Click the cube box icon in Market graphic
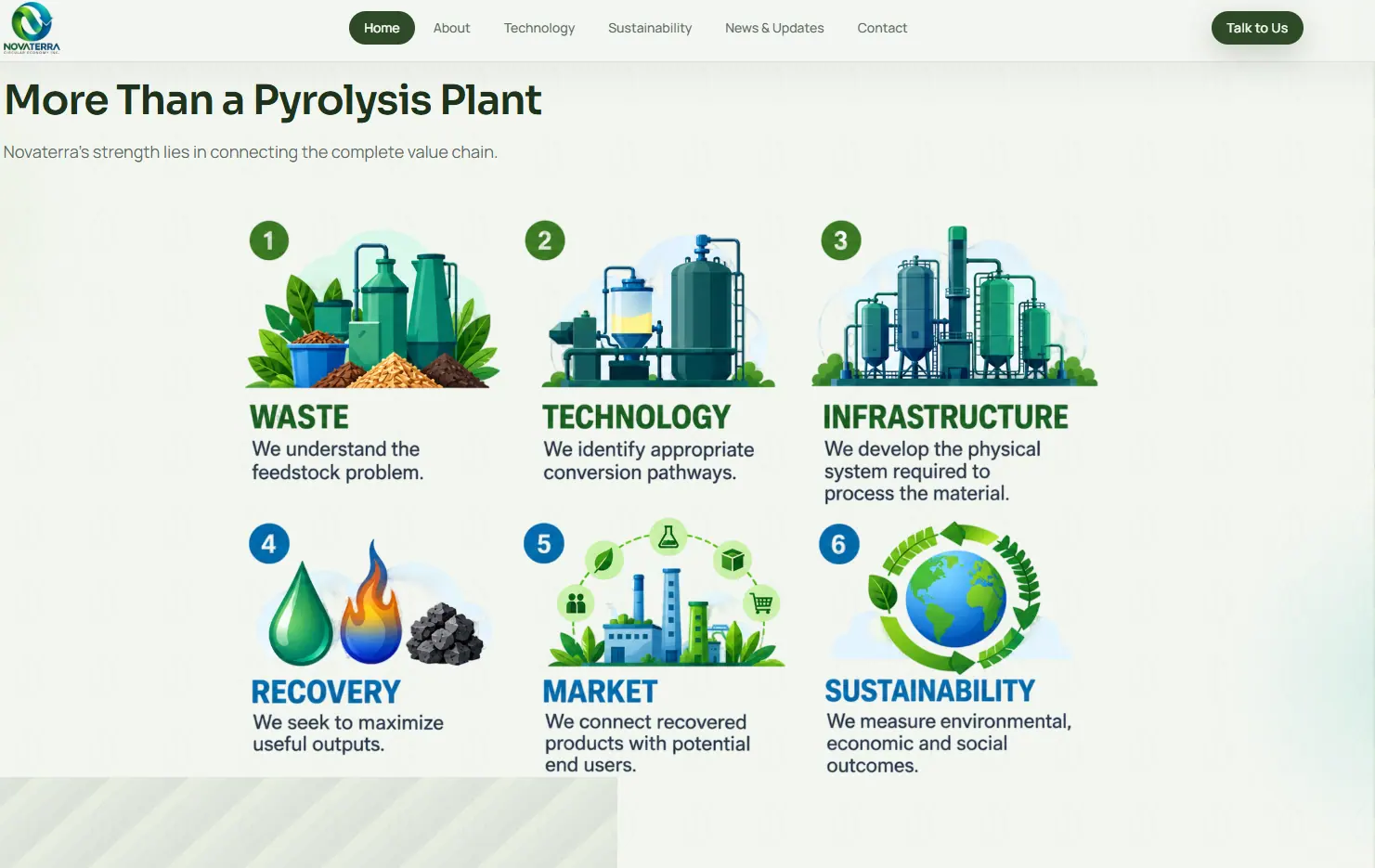 click(733, 561)
